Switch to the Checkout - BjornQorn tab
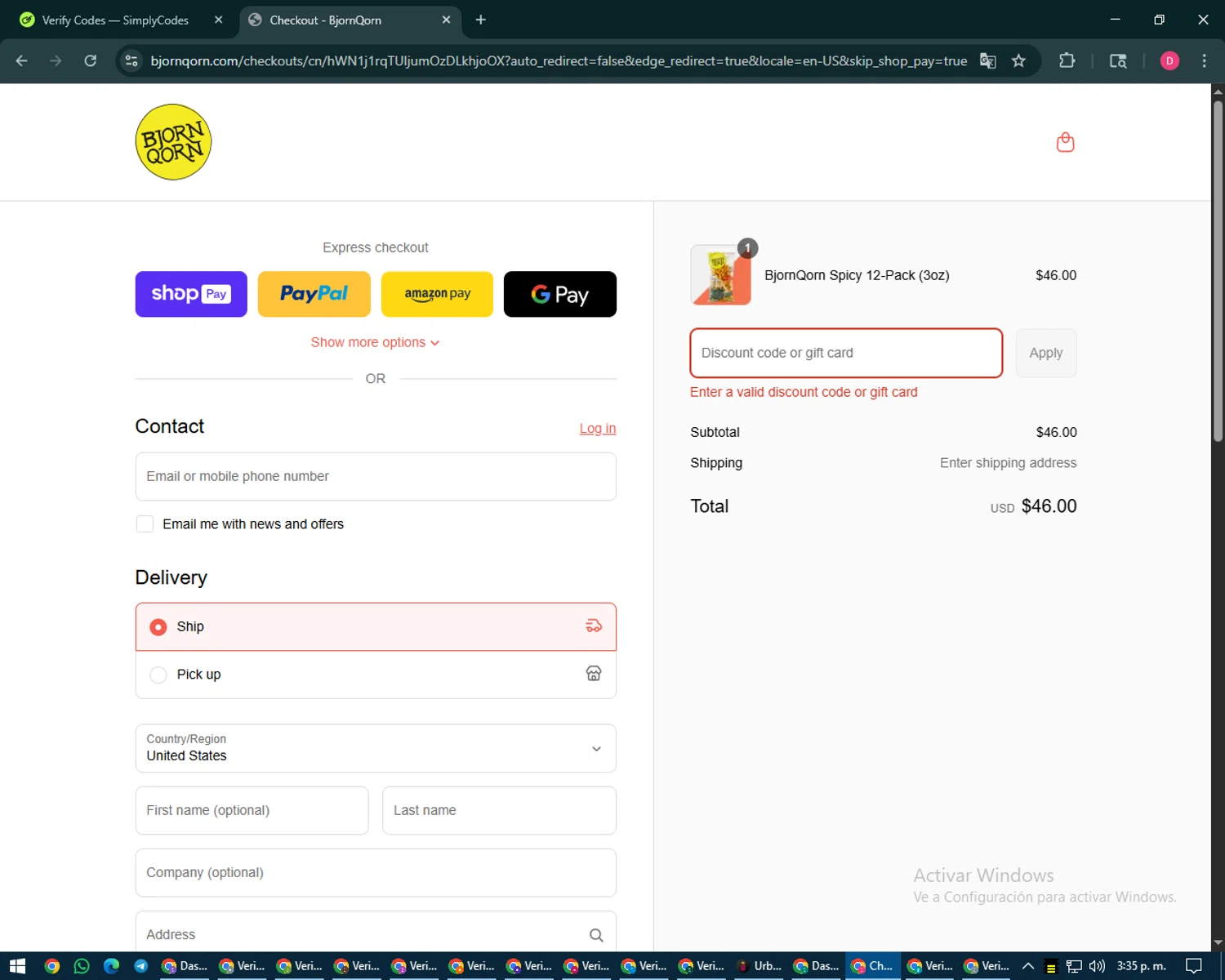The image size is (1225, 980). tap(351, 20)
